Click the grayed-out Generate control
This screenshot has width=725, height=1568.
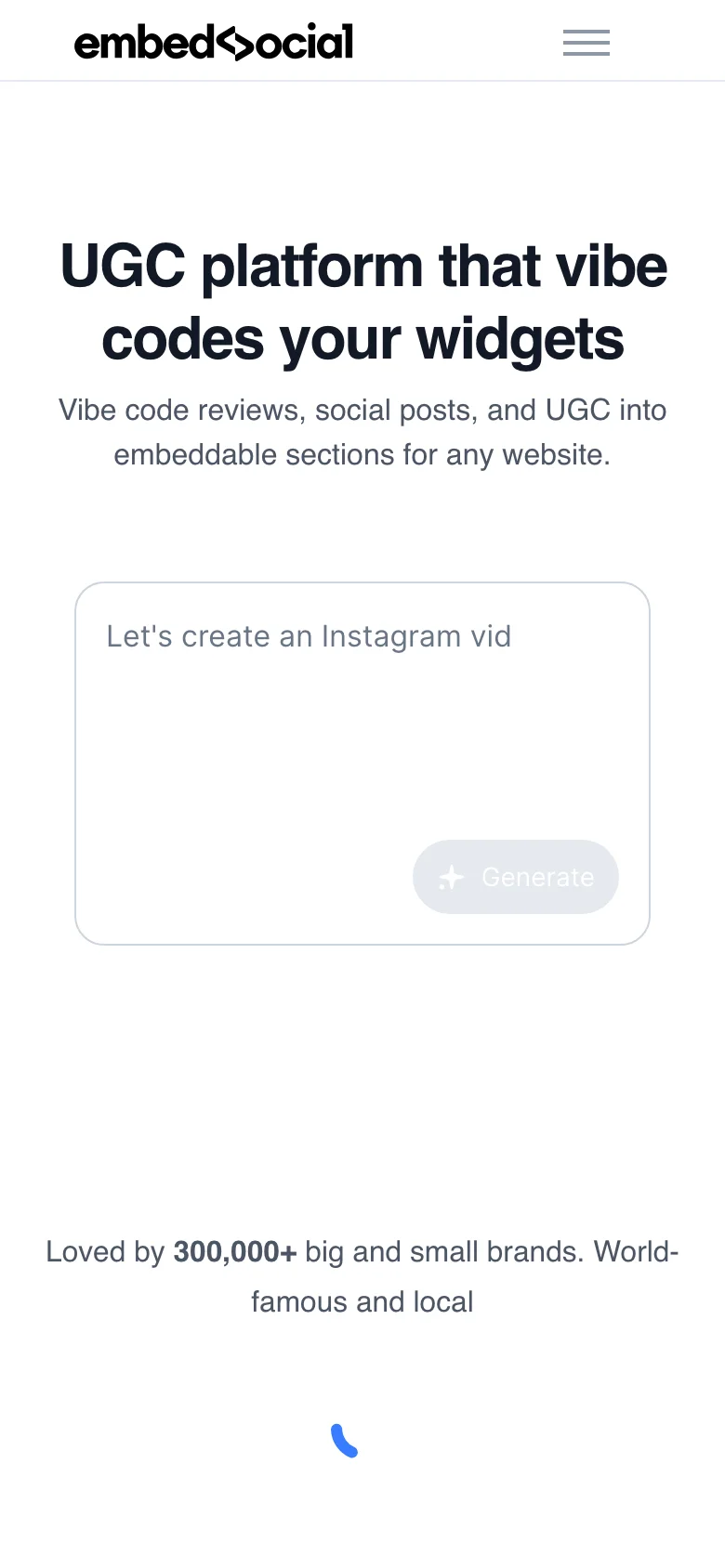pyautogui.click(x=516, y=877)
